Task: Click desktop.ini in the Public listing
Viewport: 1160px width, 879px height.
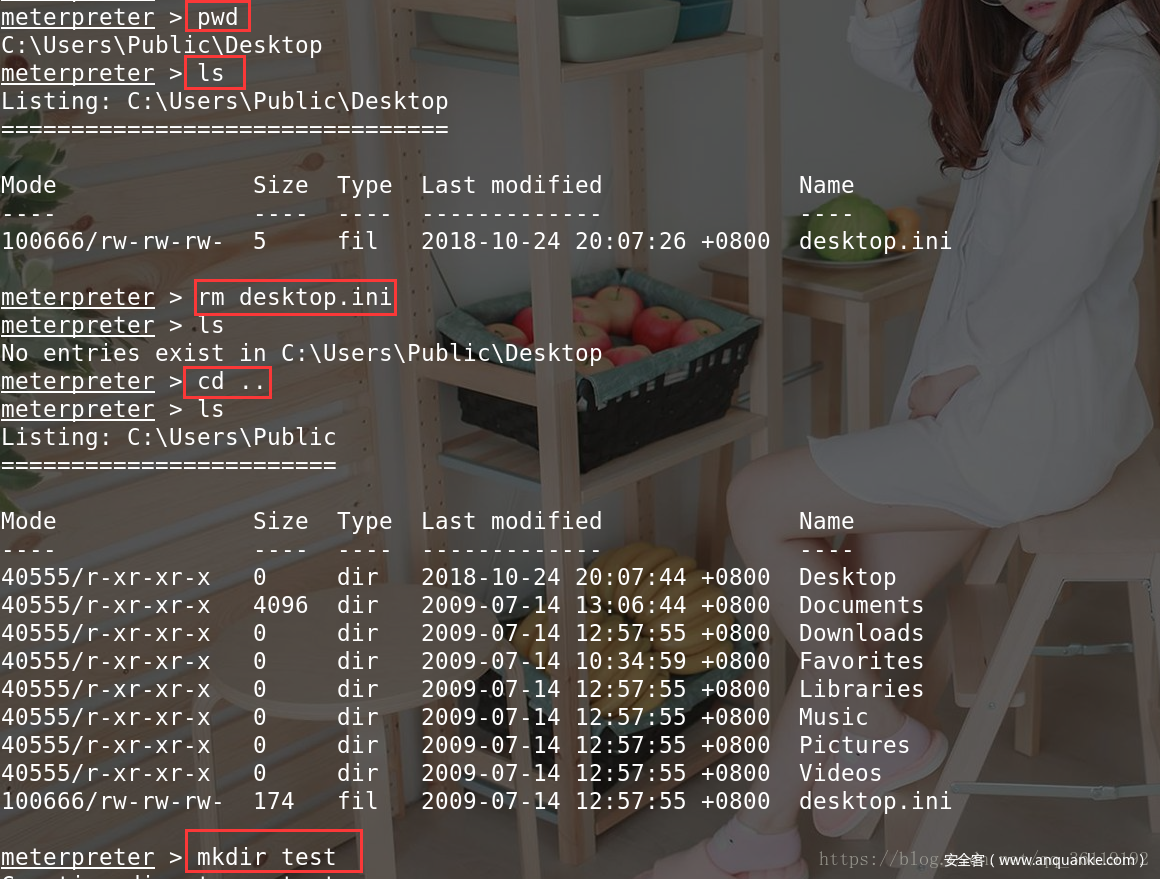Action: [875, 801]
